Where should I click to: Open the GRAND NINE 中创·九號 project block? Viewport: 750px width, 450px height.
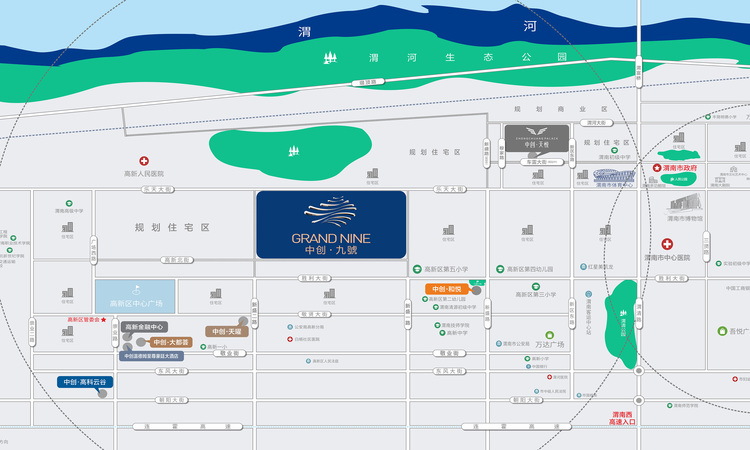(331, 225)
